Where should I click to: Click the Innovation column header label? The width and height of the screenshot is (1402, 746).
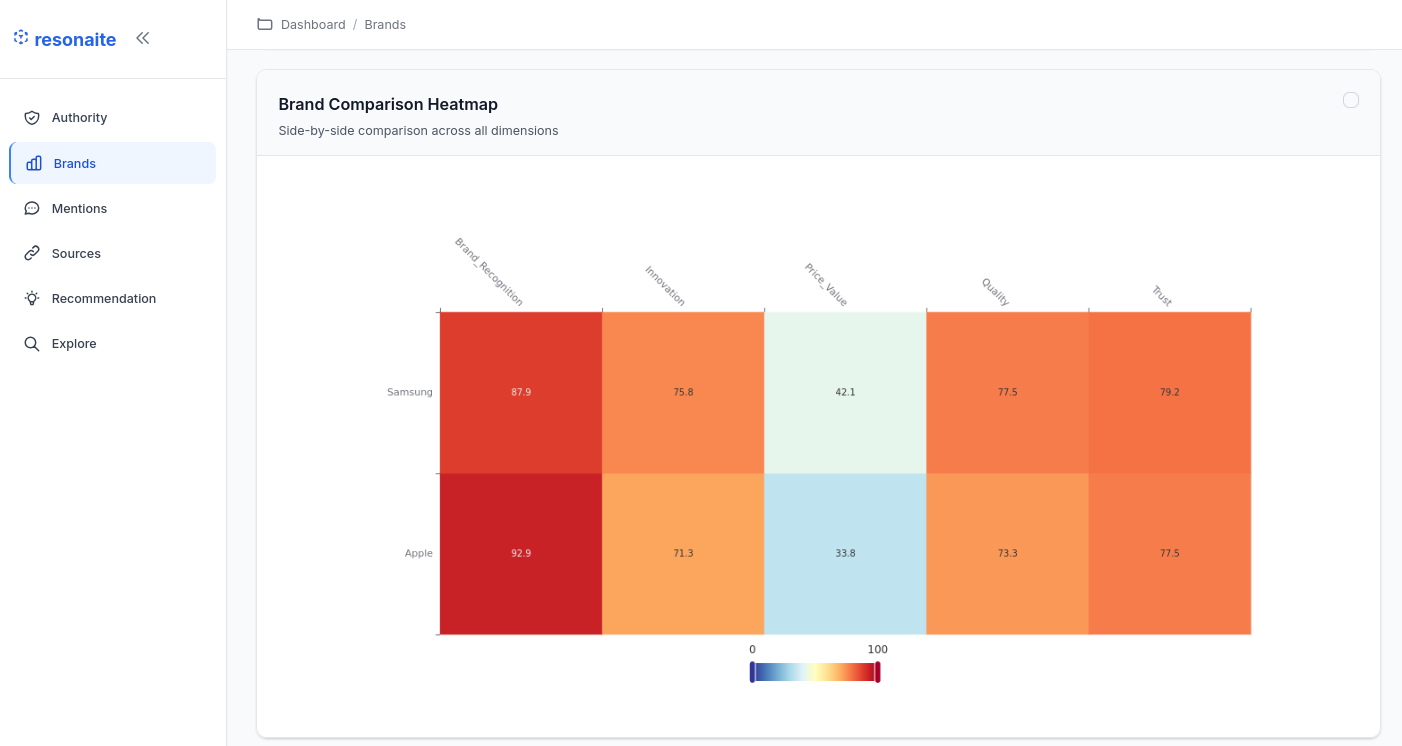(663, 283)
